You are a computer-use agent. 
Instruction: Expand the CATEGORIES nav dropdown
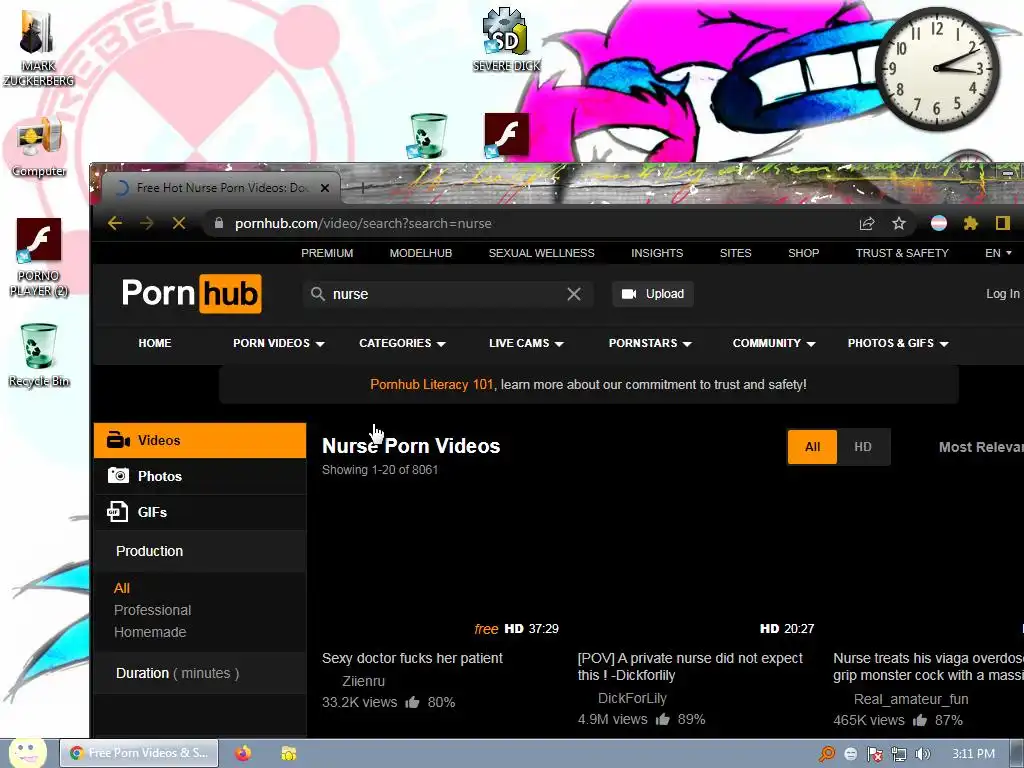[402, 343]
